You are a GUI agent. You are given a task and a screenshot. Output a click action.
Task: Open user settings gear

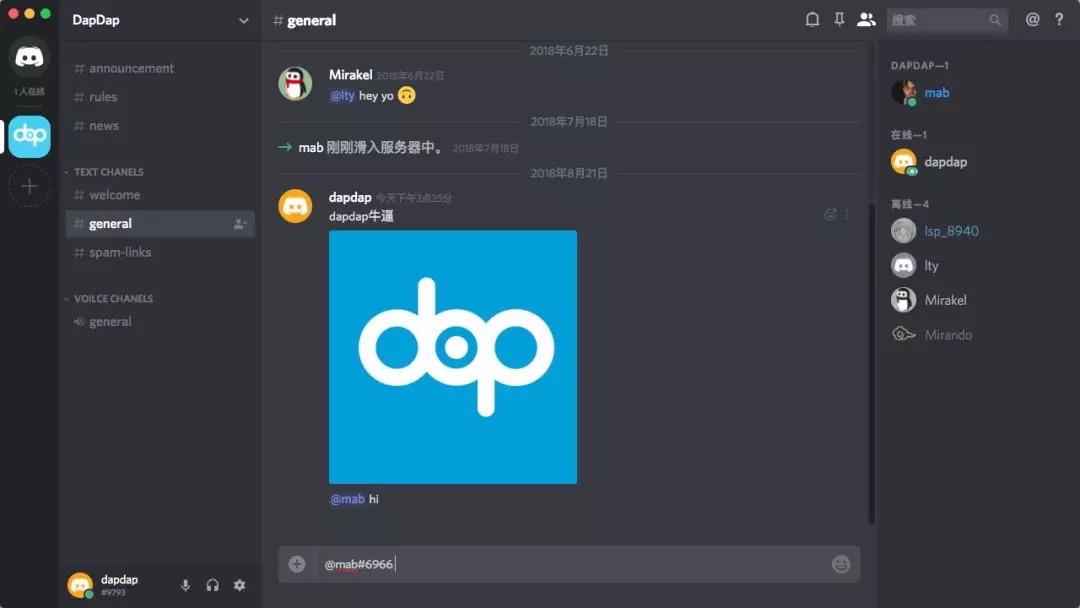[x=239, y=585]
